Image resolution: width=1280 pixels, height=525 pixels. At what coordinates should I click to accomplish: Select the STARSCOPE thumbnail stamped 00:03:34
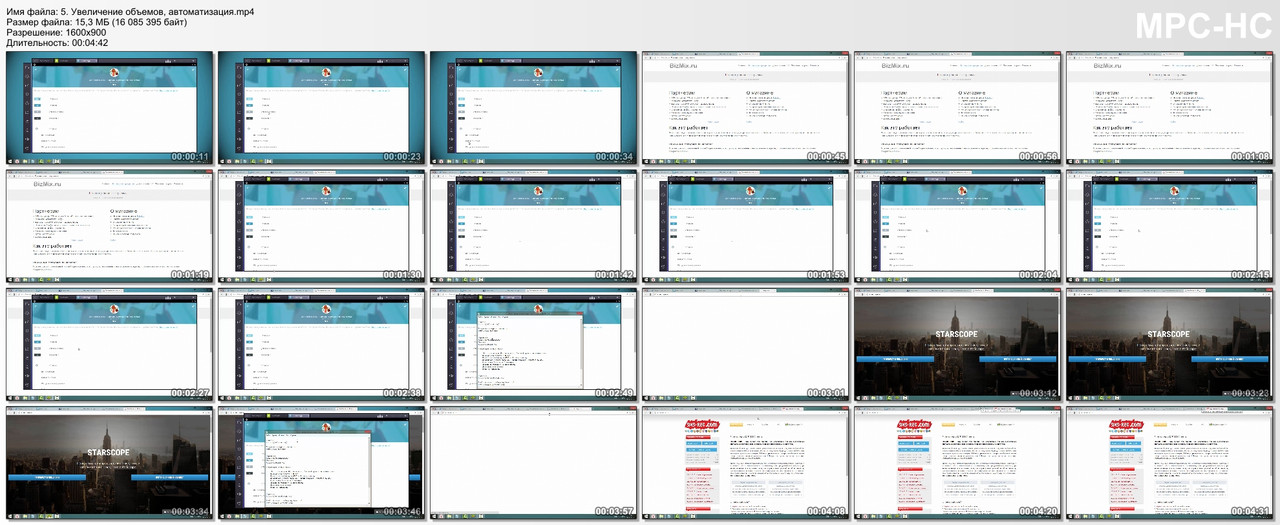110,462
